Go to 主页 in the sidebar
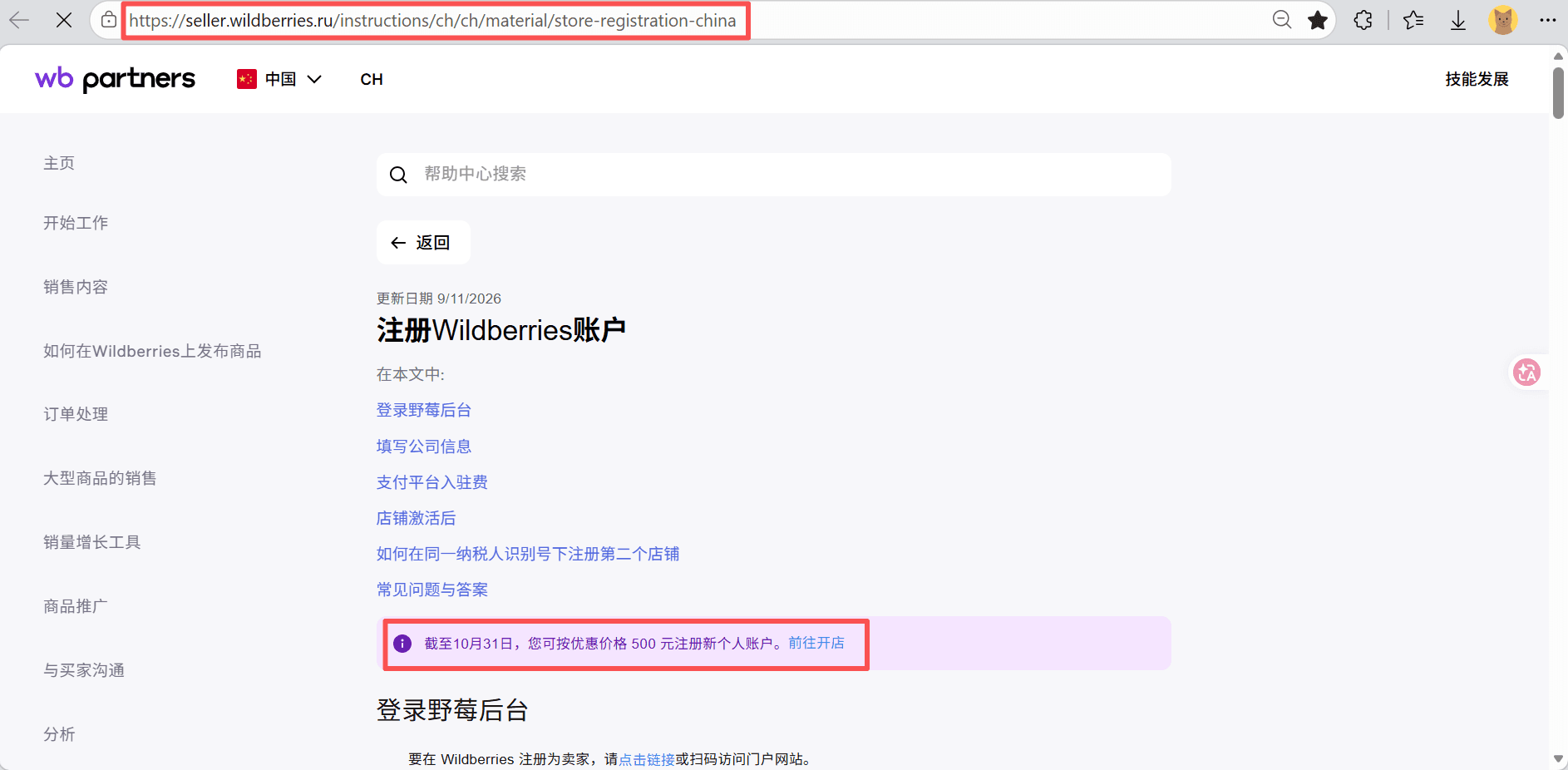This screenshot has height=770, width=1568. click(59, 163)
